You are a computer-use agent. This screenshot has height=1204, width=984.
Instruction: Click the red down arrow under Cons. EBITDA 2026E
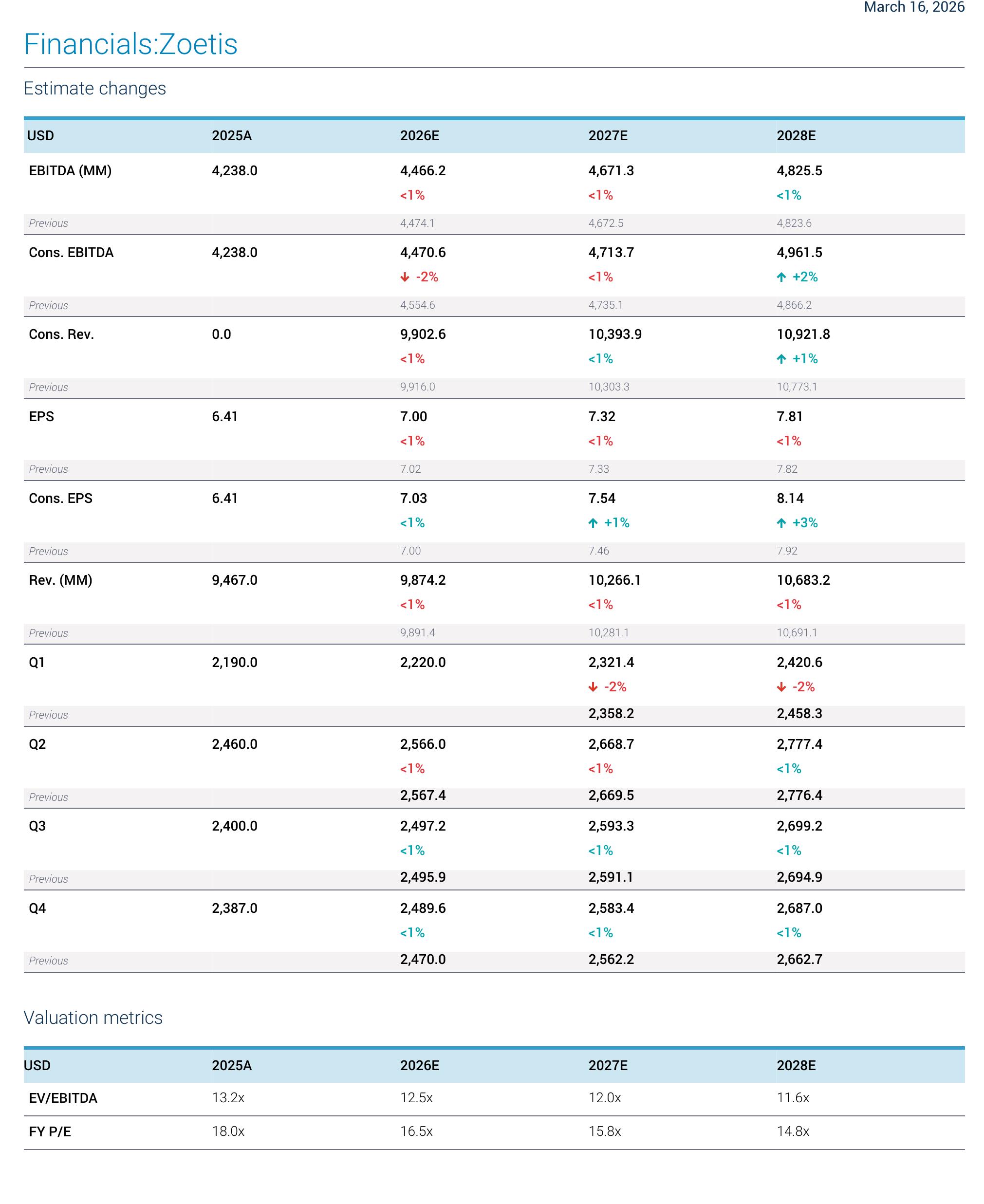pos(405,277)
